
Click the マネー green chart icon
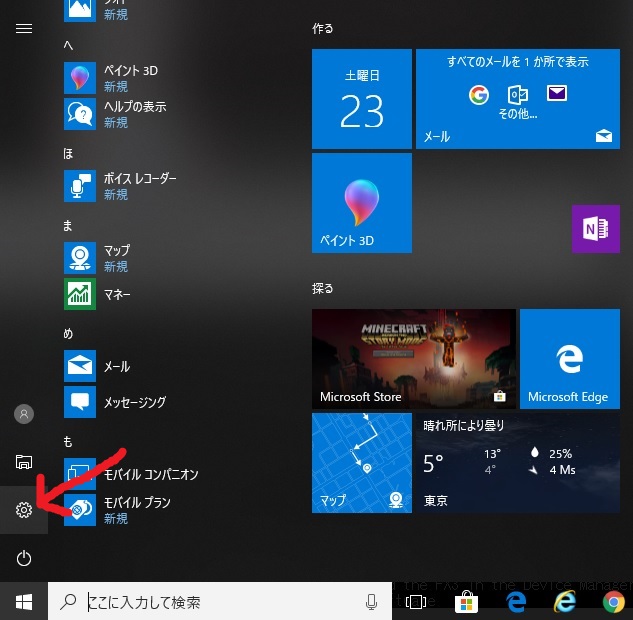tap(80, 294)
